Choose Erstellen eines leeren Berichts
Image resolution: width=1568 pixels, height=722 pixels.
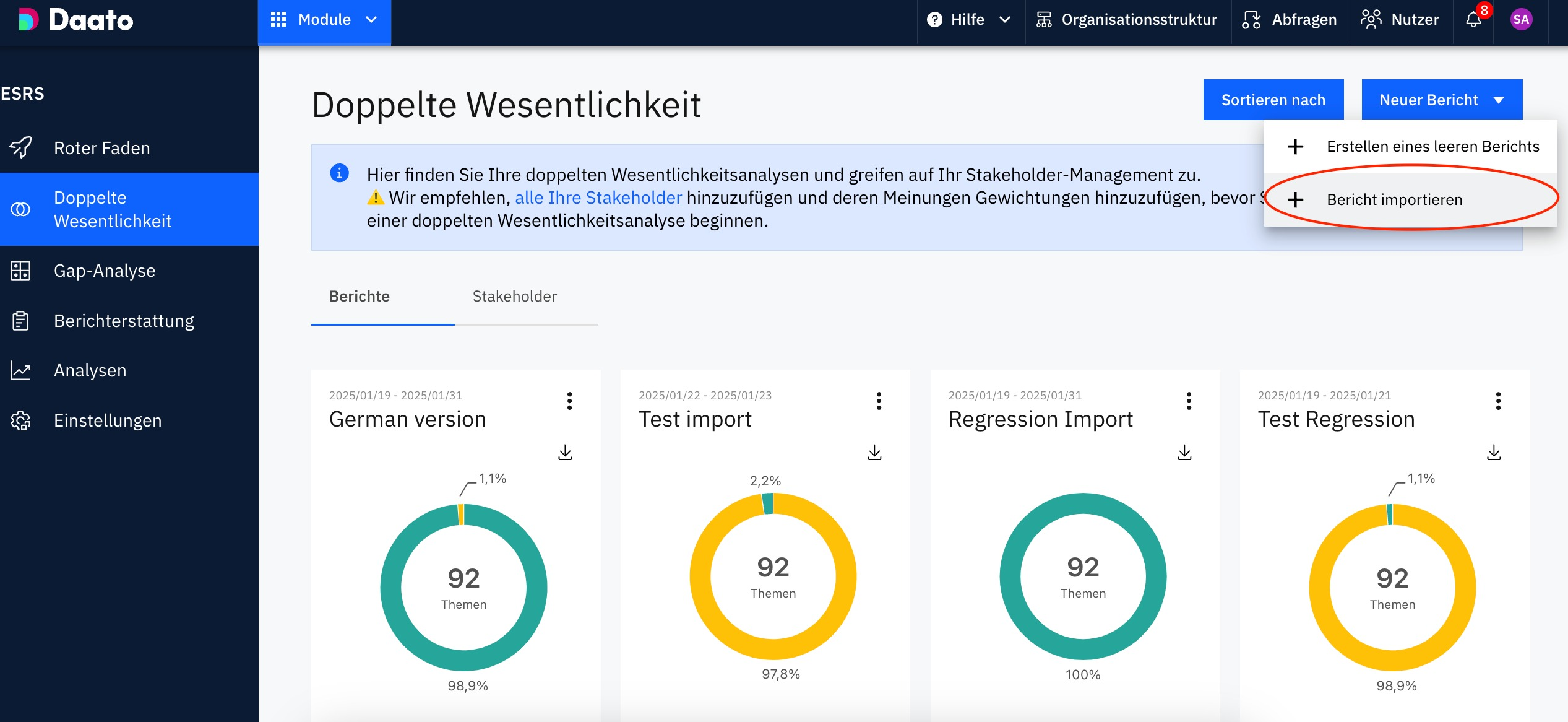point(1432,147)
